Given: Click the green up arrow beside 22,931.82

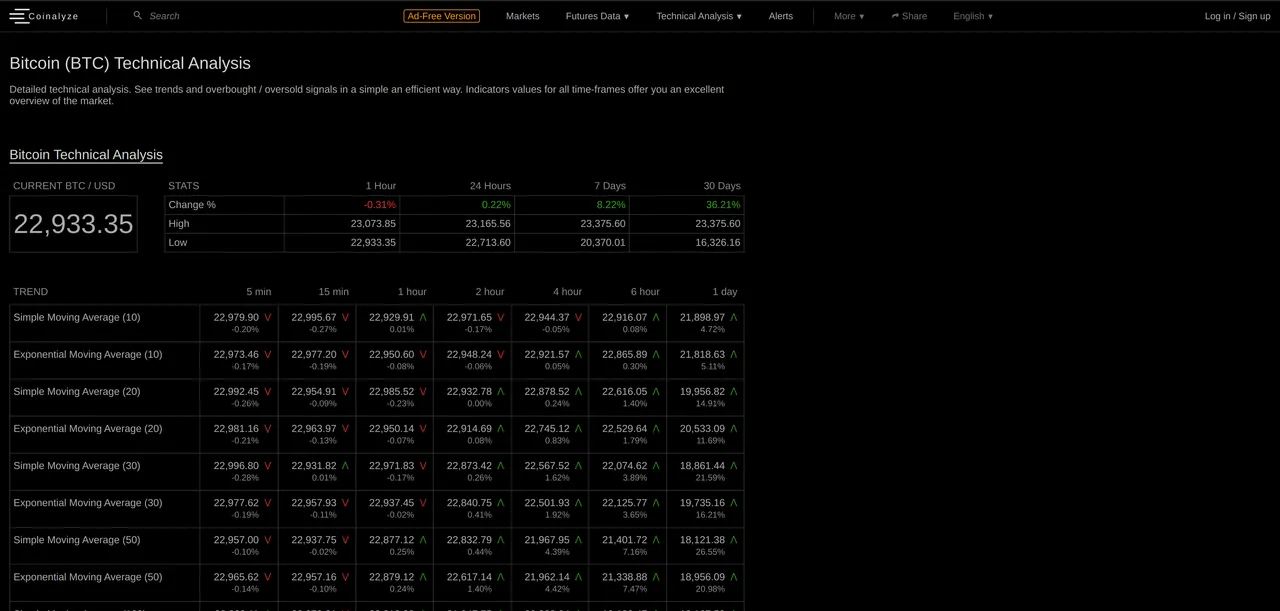Looking at the screenshot, I should tap(345, 466).
